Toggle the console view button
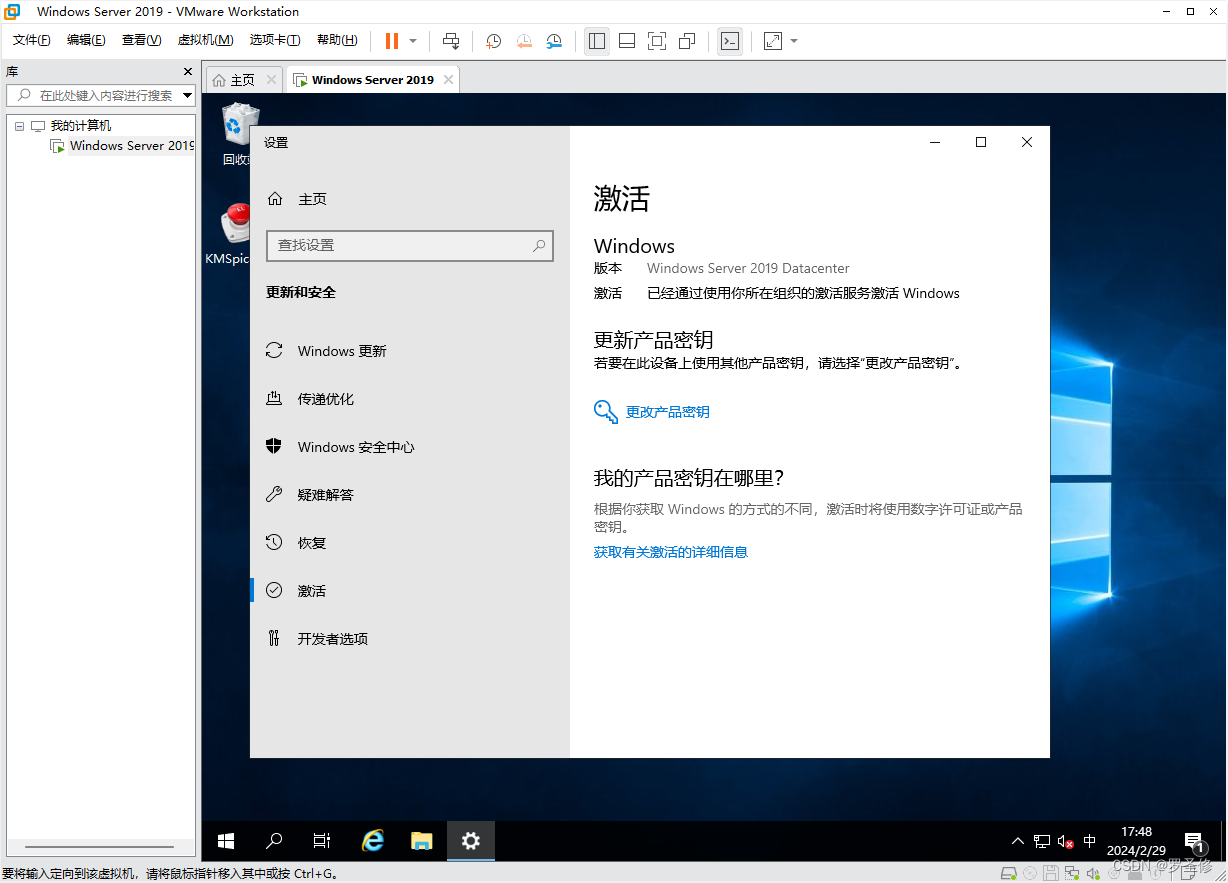Screen dimensions: 1228x883 coord(730,41)
